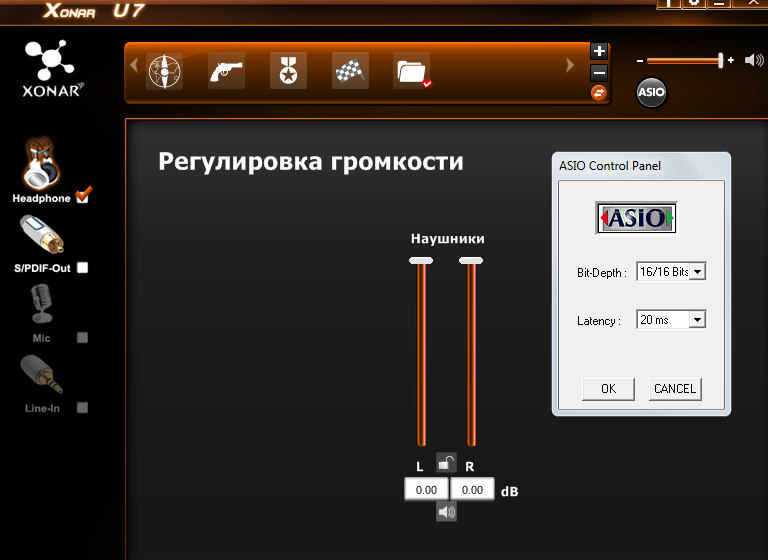The image size is (768, 560).
Task: Click the Headphone label text
Action: point(41,198)
